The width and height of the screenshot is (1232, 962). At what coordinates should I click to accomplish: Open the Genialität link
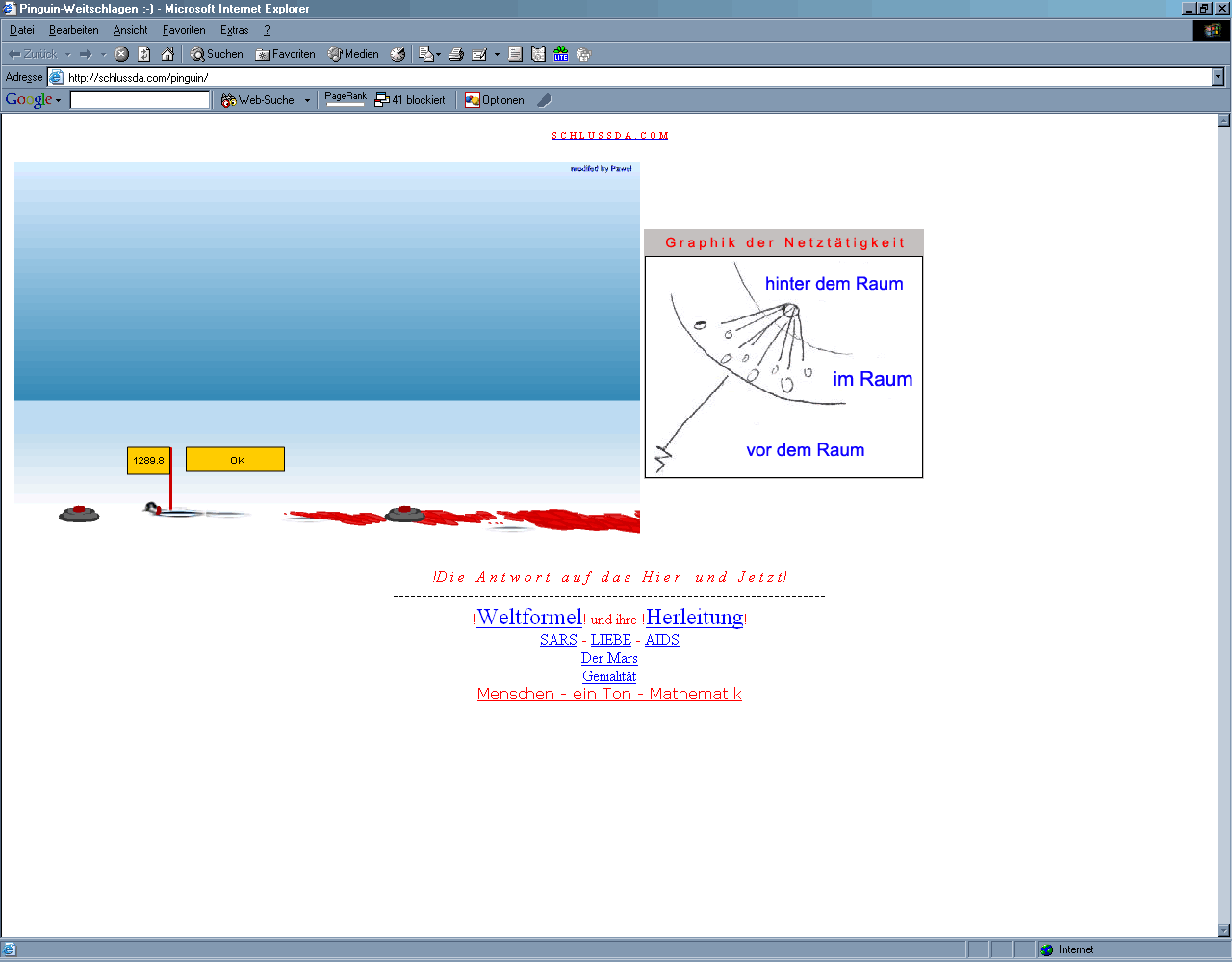(x=609, y=676)
